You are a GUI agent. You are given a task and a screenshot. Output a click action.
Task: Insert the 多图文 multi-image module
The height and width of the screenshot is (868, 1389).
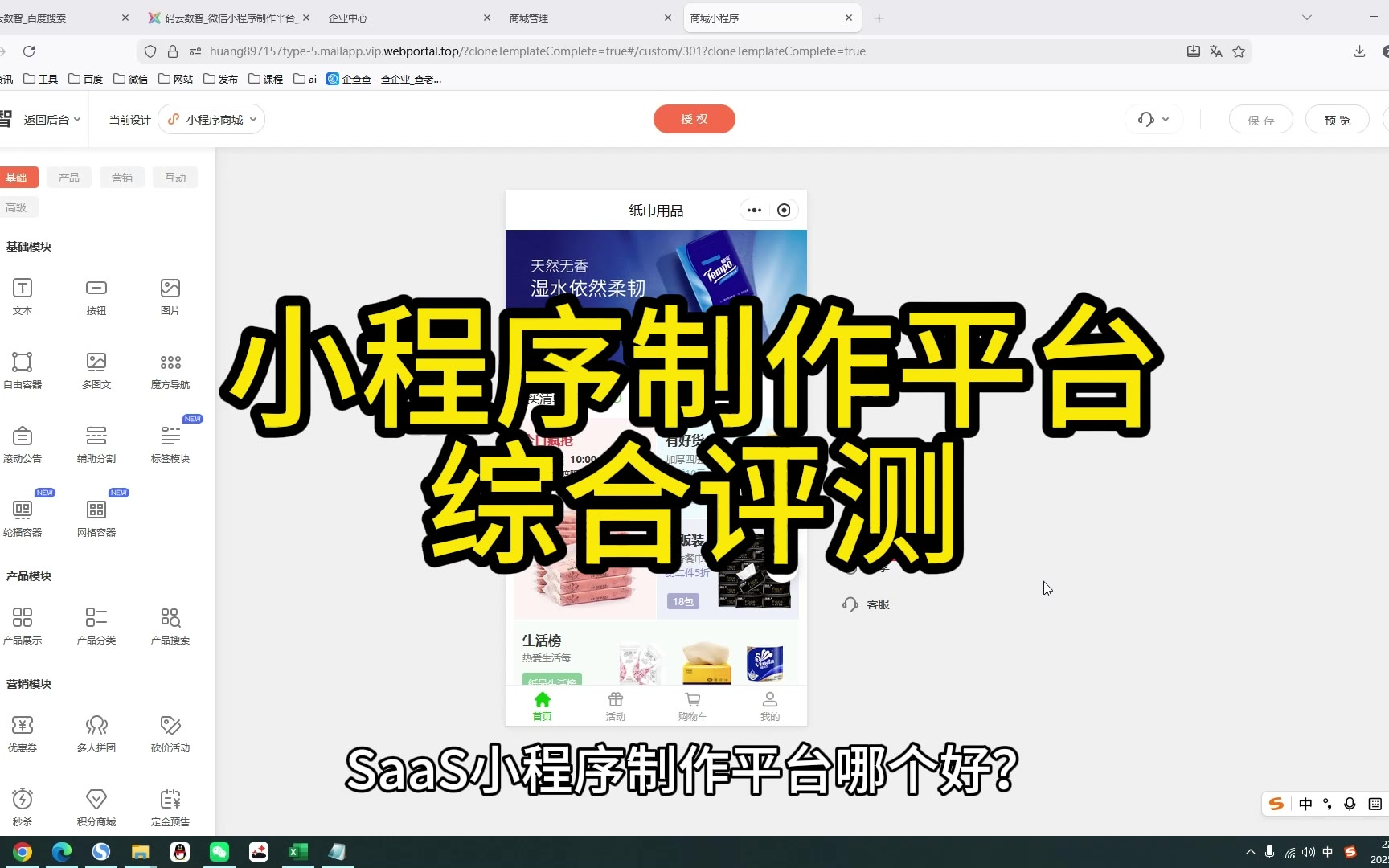click(96, 371)
